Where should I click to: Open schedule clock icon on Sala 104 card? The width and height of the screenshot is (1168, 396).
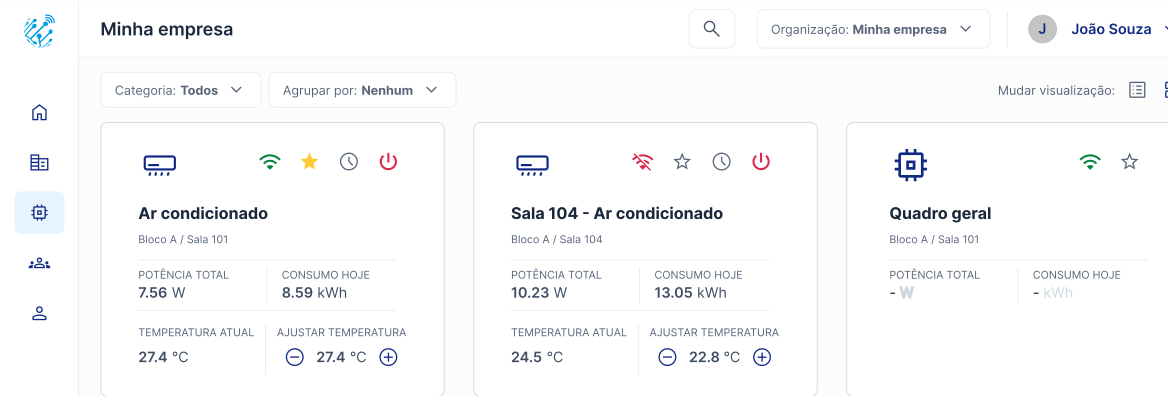pos(721,162)
